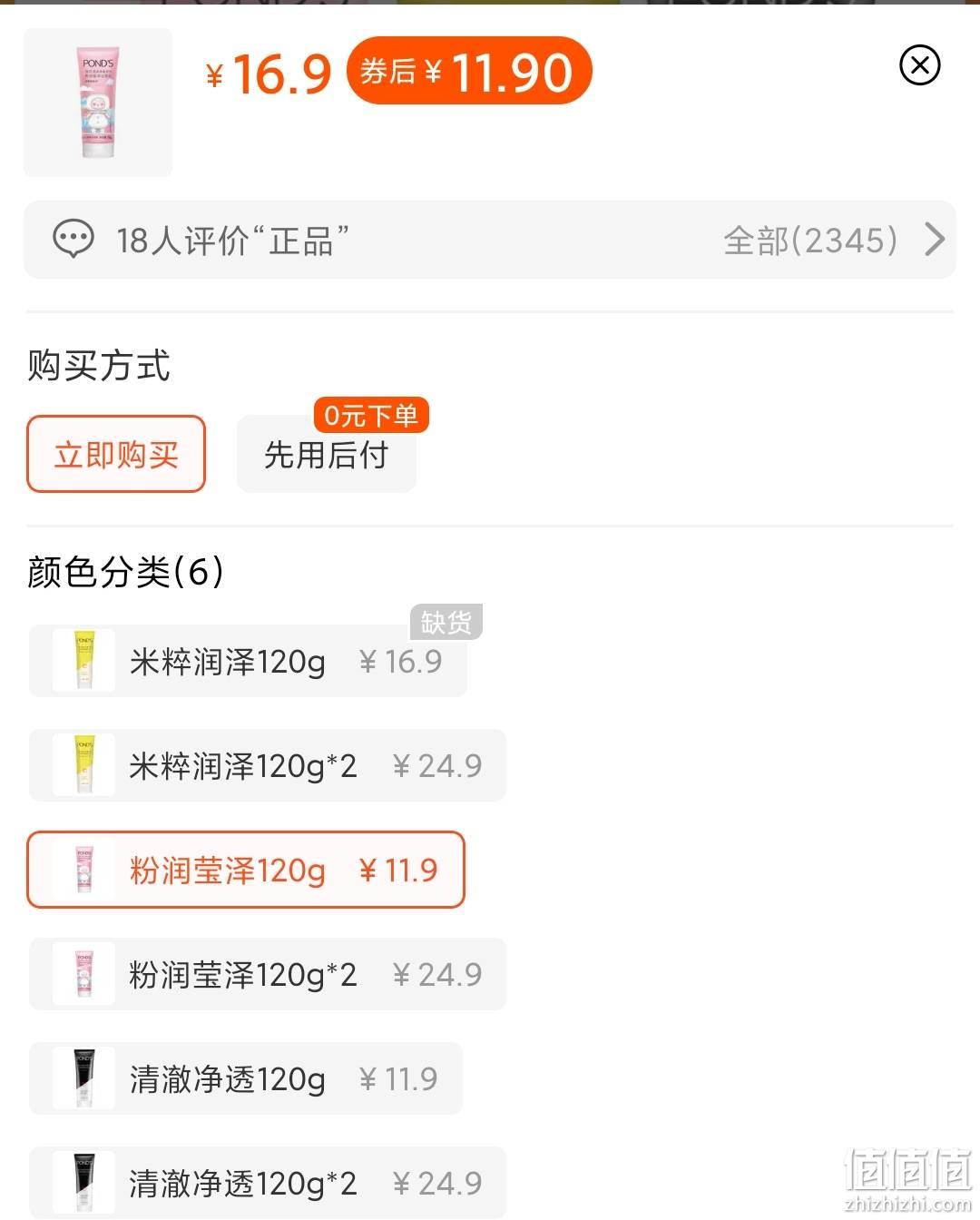
Task: Tap the 0元下单 badge
Action: 371,416
